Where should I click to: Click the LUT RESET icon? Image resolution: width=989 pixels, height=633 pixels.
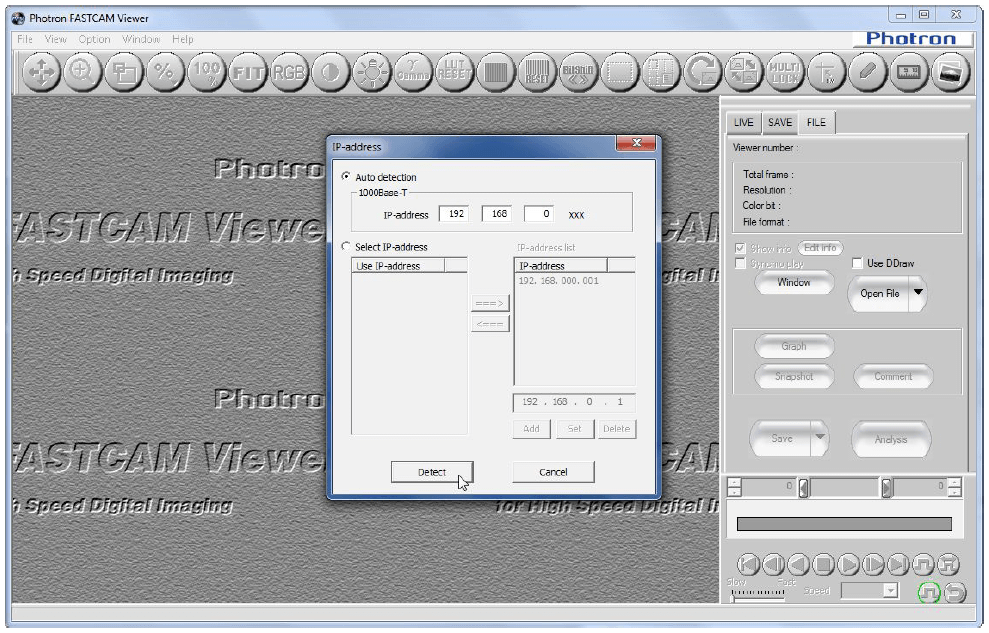coord(454,73)
